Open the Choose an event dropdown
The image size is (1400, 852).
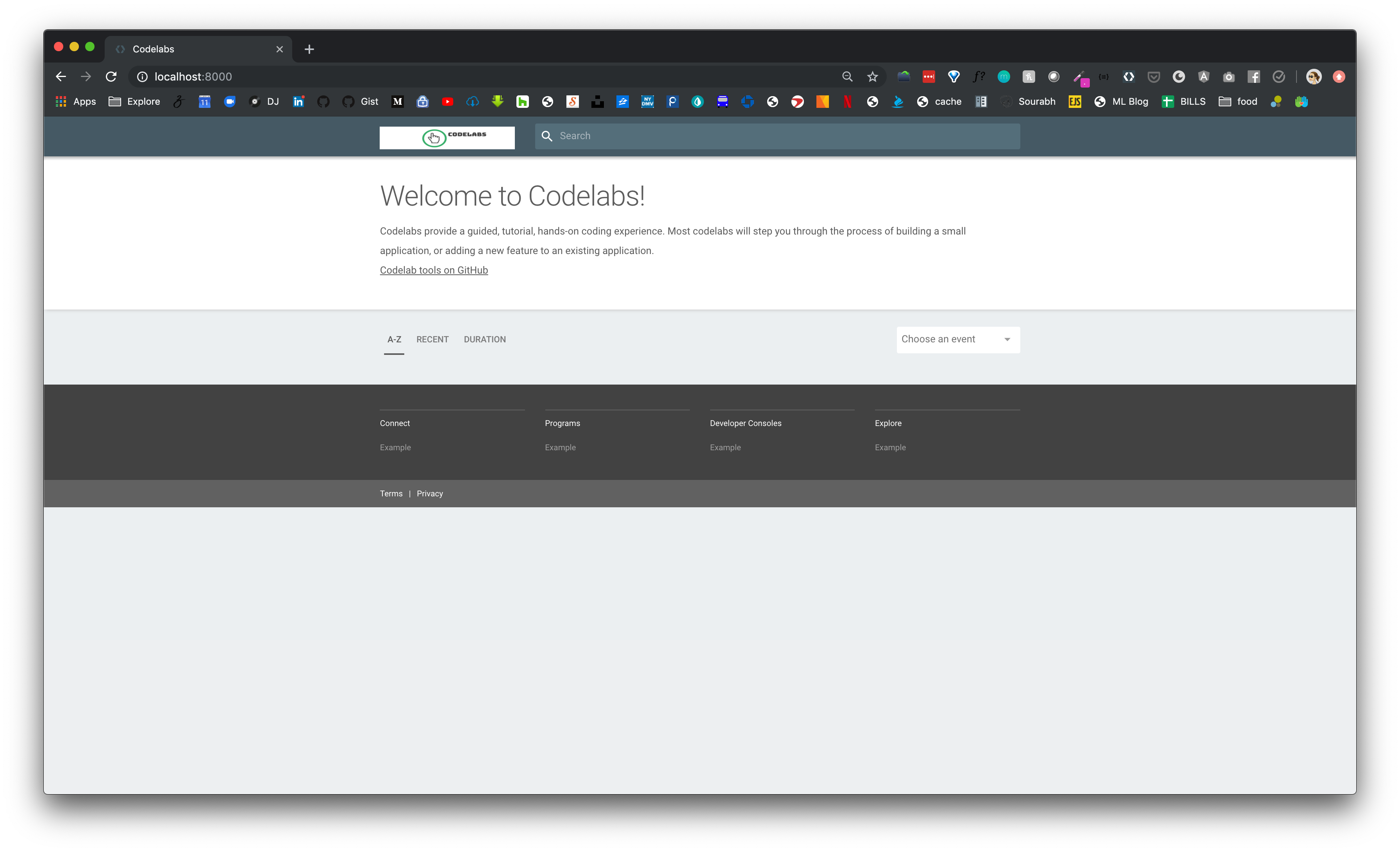coord(957,339)
